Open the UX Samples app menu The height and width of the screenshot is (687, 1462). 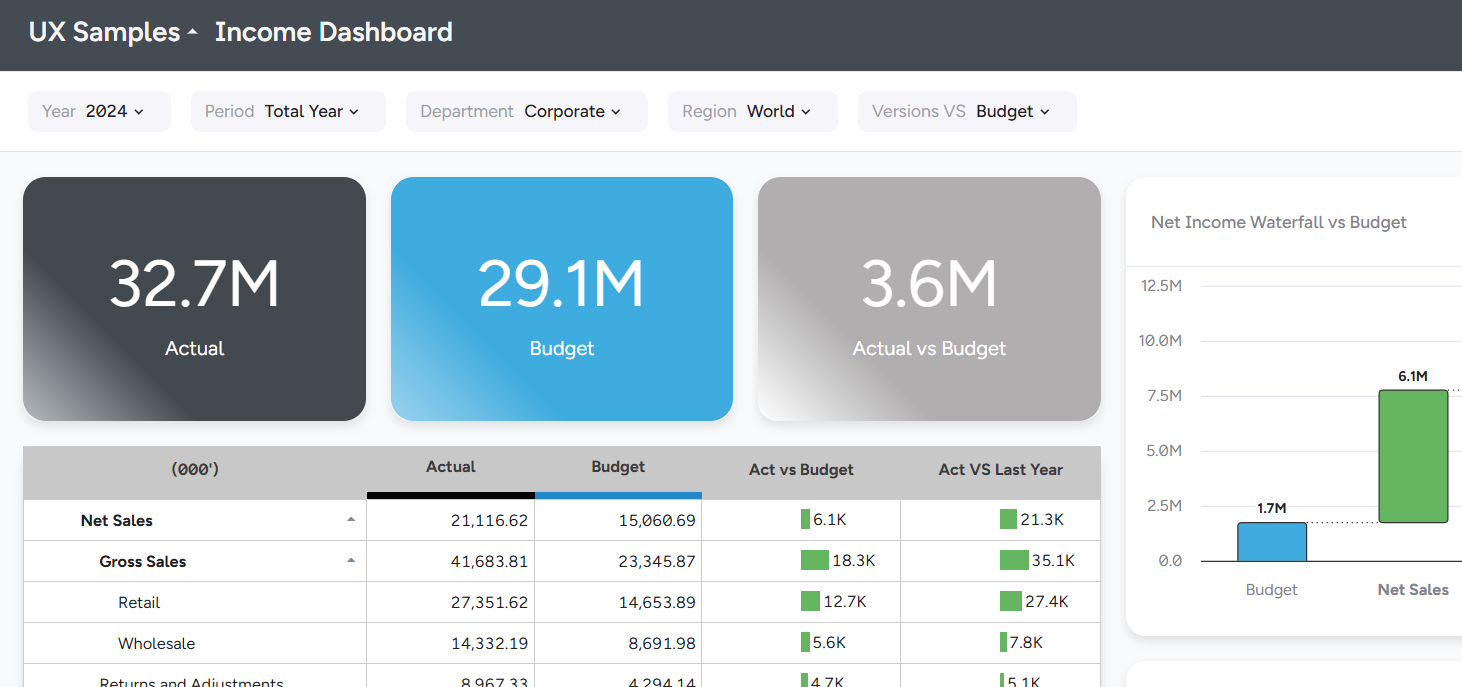pos(113,32)
